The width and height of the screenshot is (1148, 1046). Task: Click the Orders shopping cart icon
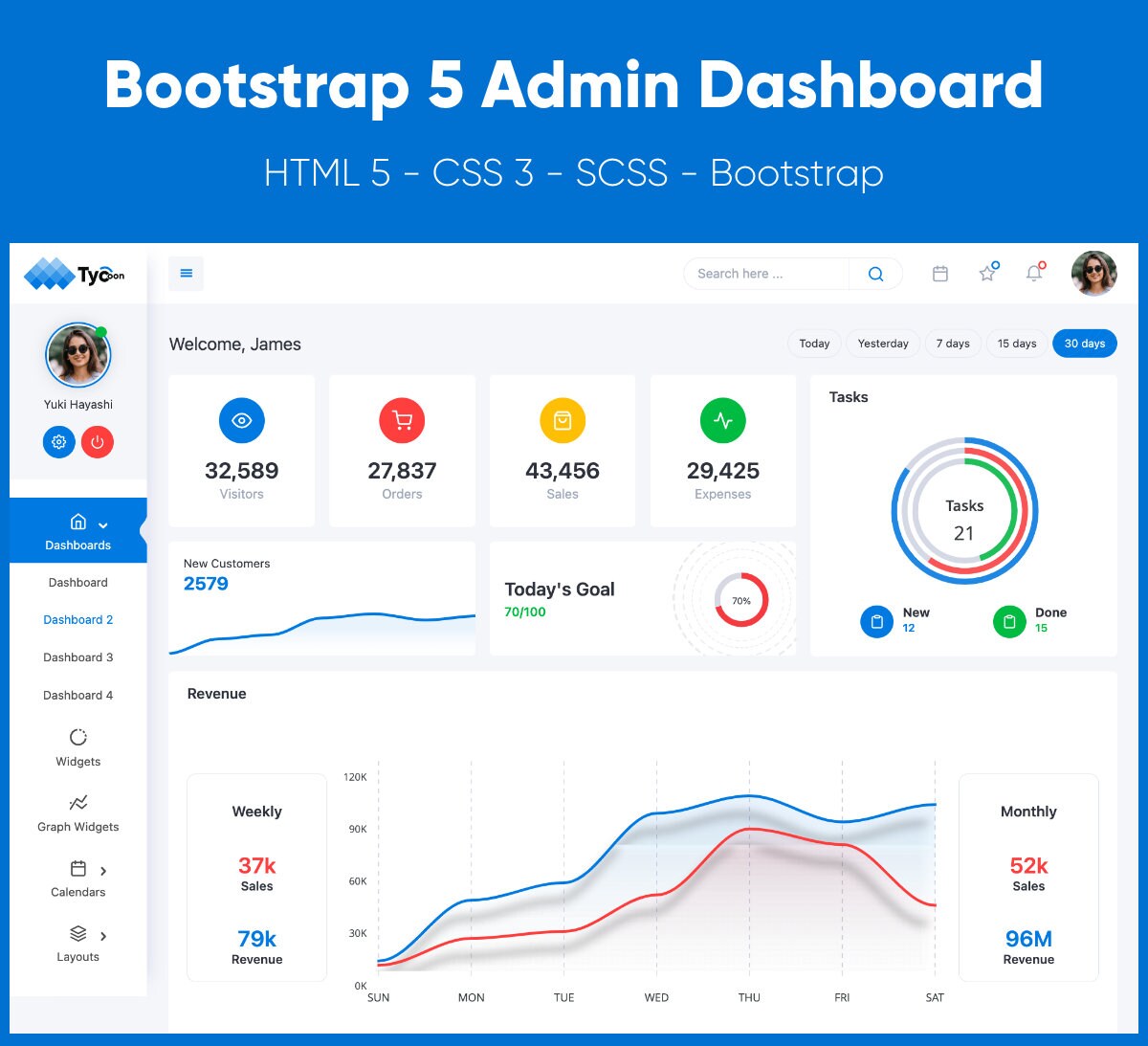[x=402, y=420]
